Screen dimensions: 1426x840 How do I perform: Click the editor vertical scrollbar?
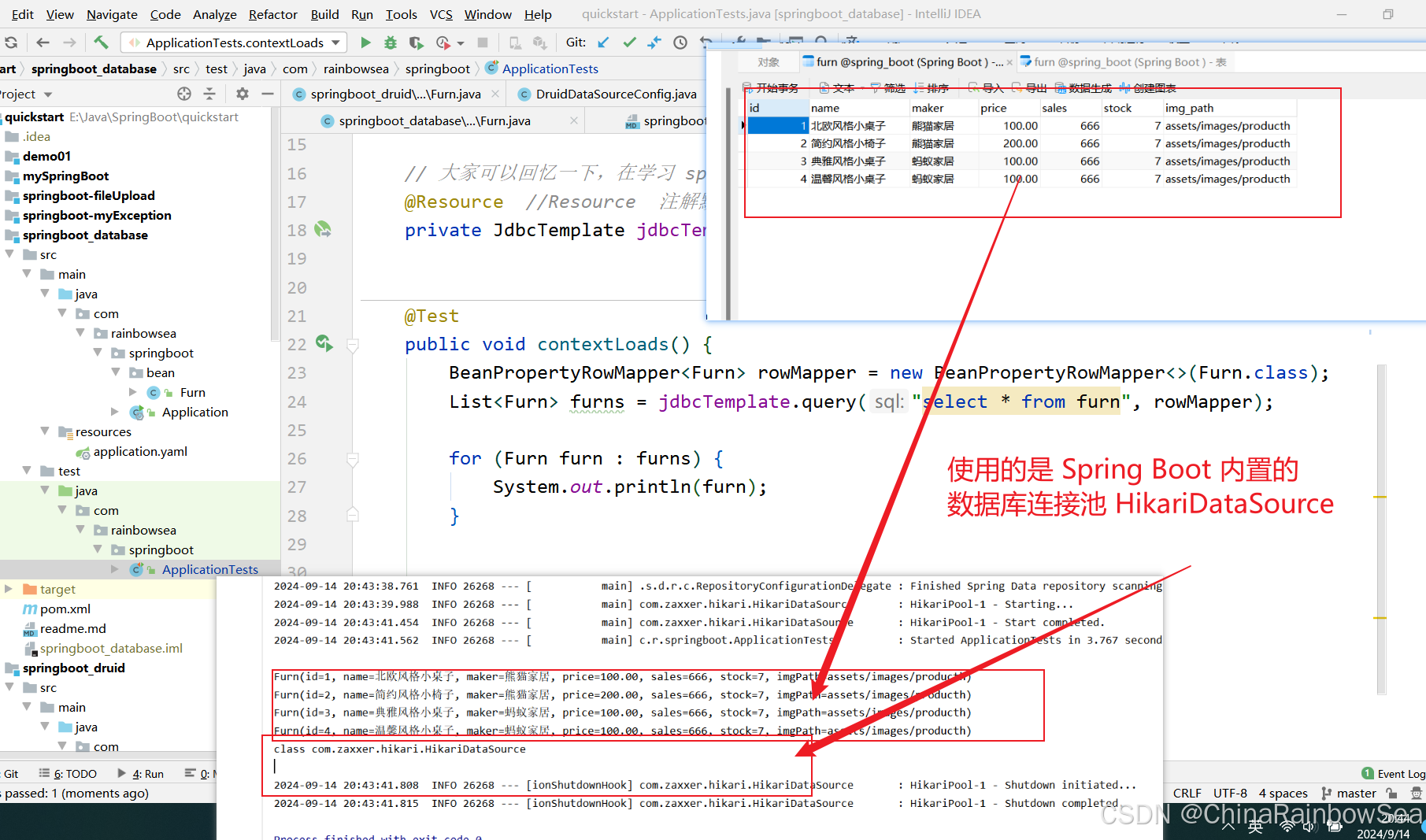pyautogui.click(x=1381, y=527)
